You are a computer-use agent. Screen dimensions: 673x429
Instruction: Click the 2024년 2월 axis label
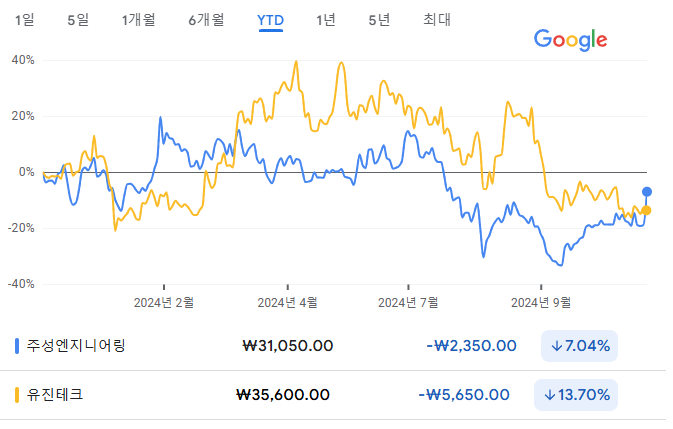[164, 303]
